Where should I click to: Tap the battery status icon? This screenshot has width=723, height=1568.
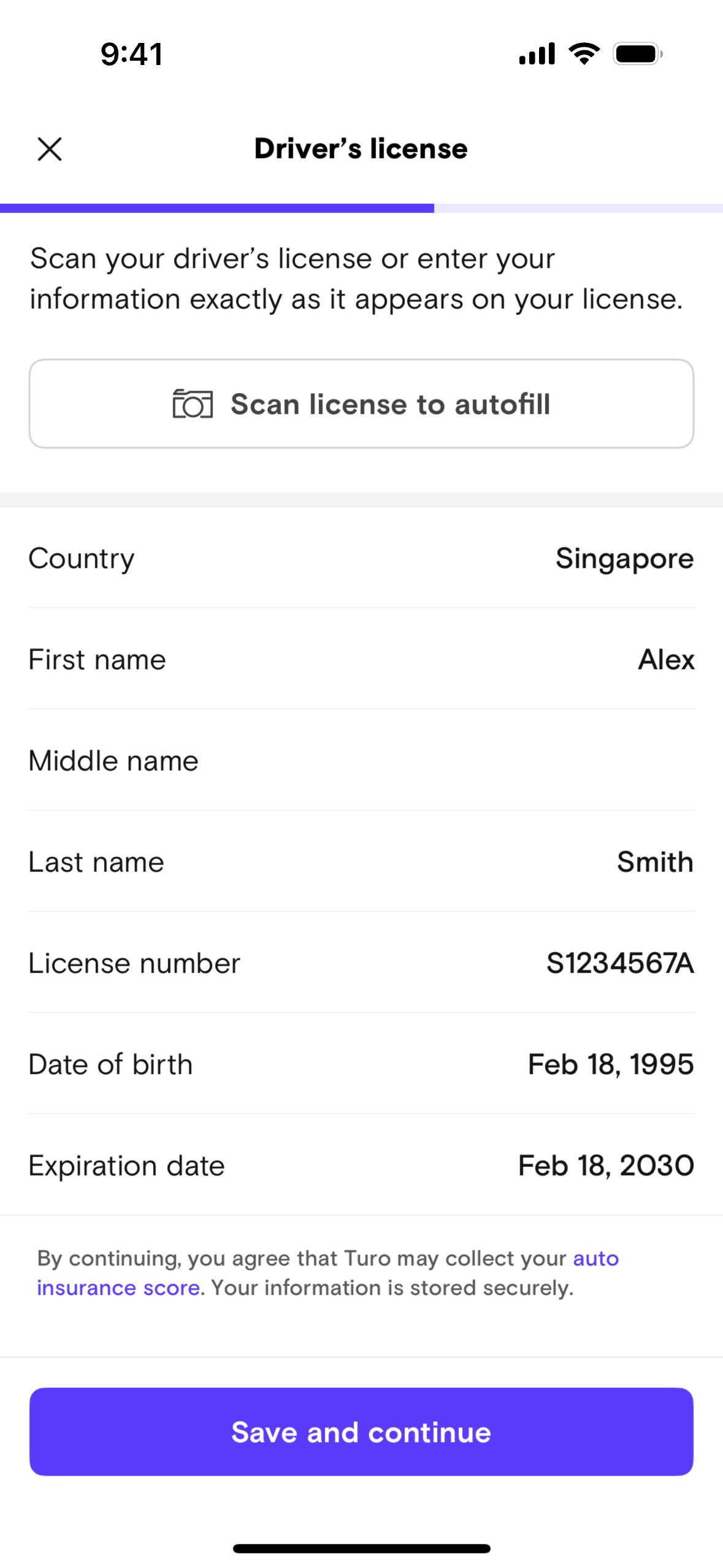(x=638, y=54)
